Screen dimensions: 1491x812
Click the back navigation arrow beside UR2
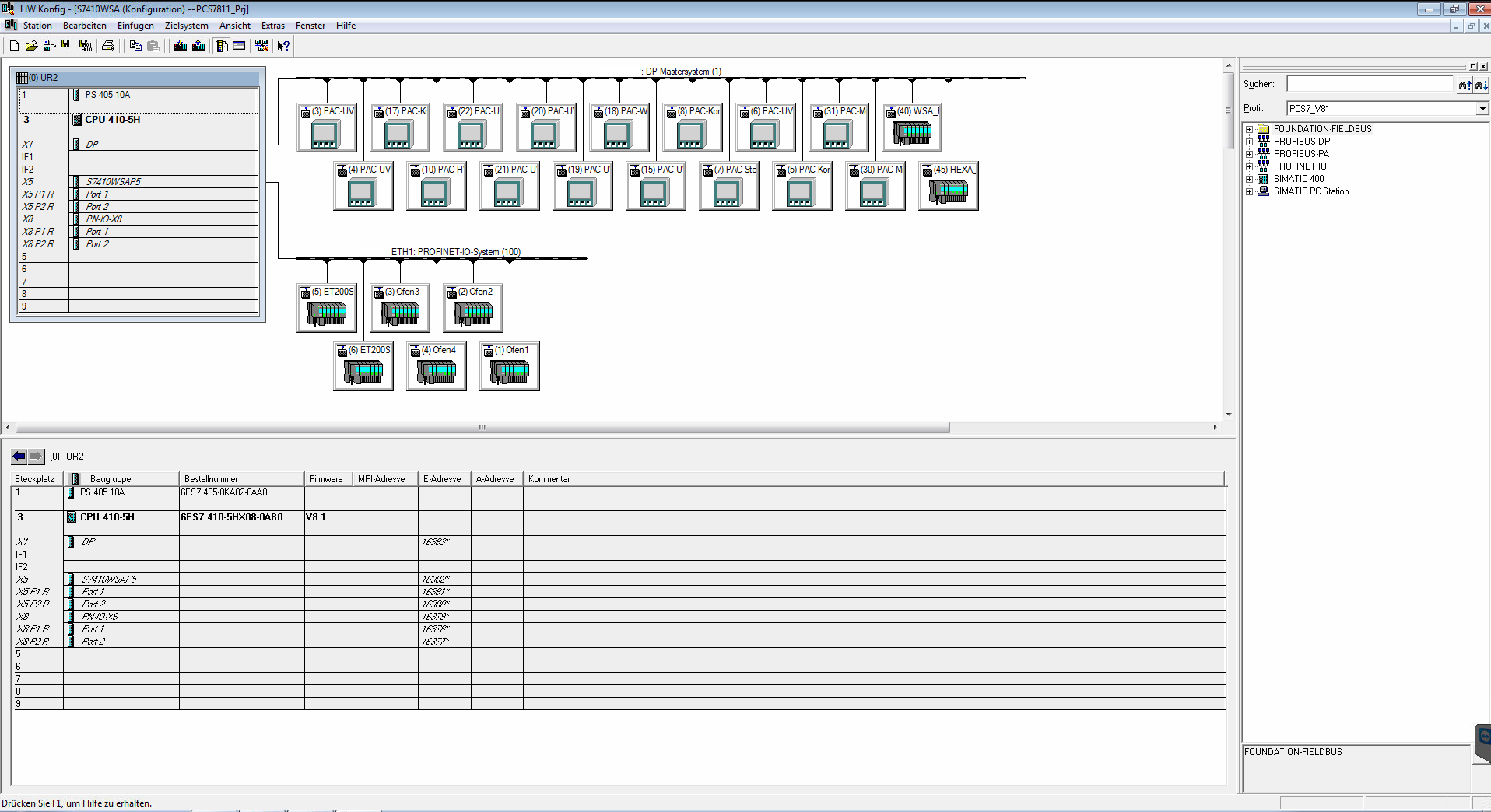pos(19,457)
